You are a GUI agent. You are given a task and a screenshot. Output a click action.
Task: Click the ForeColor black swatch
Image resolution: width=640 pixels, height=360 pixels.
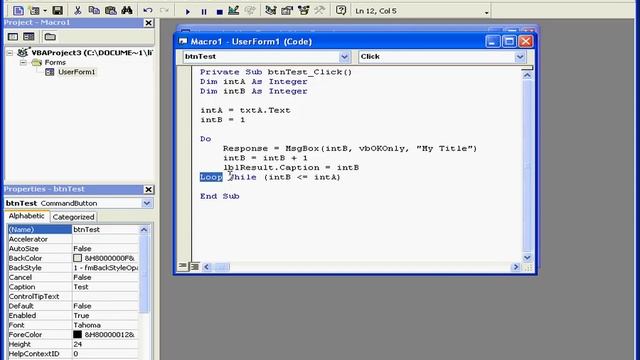click(x=78, y=334)
